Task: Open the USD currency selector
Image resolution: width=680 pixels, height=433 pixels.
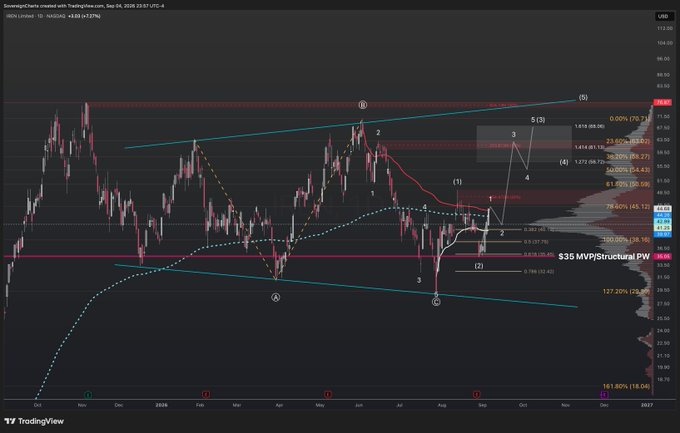Action: point(663,16)
